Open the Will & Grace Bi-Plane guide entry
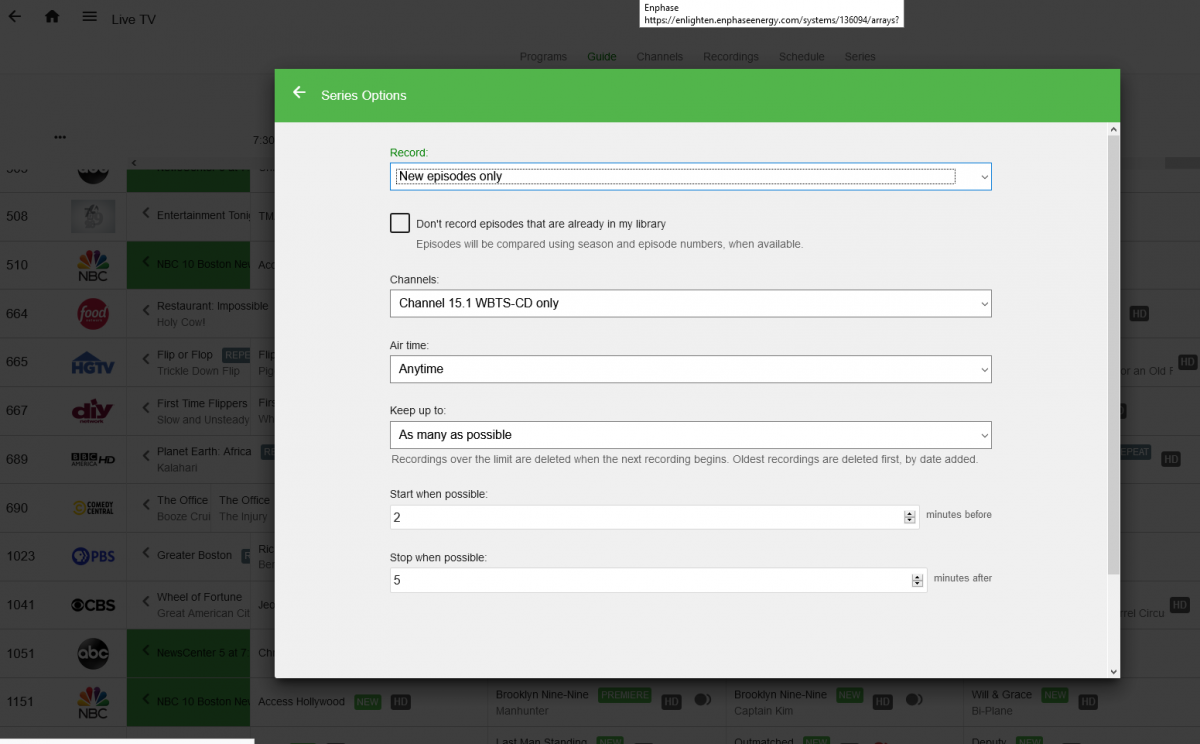The image size is (1200, 744). click(1083, 702)
